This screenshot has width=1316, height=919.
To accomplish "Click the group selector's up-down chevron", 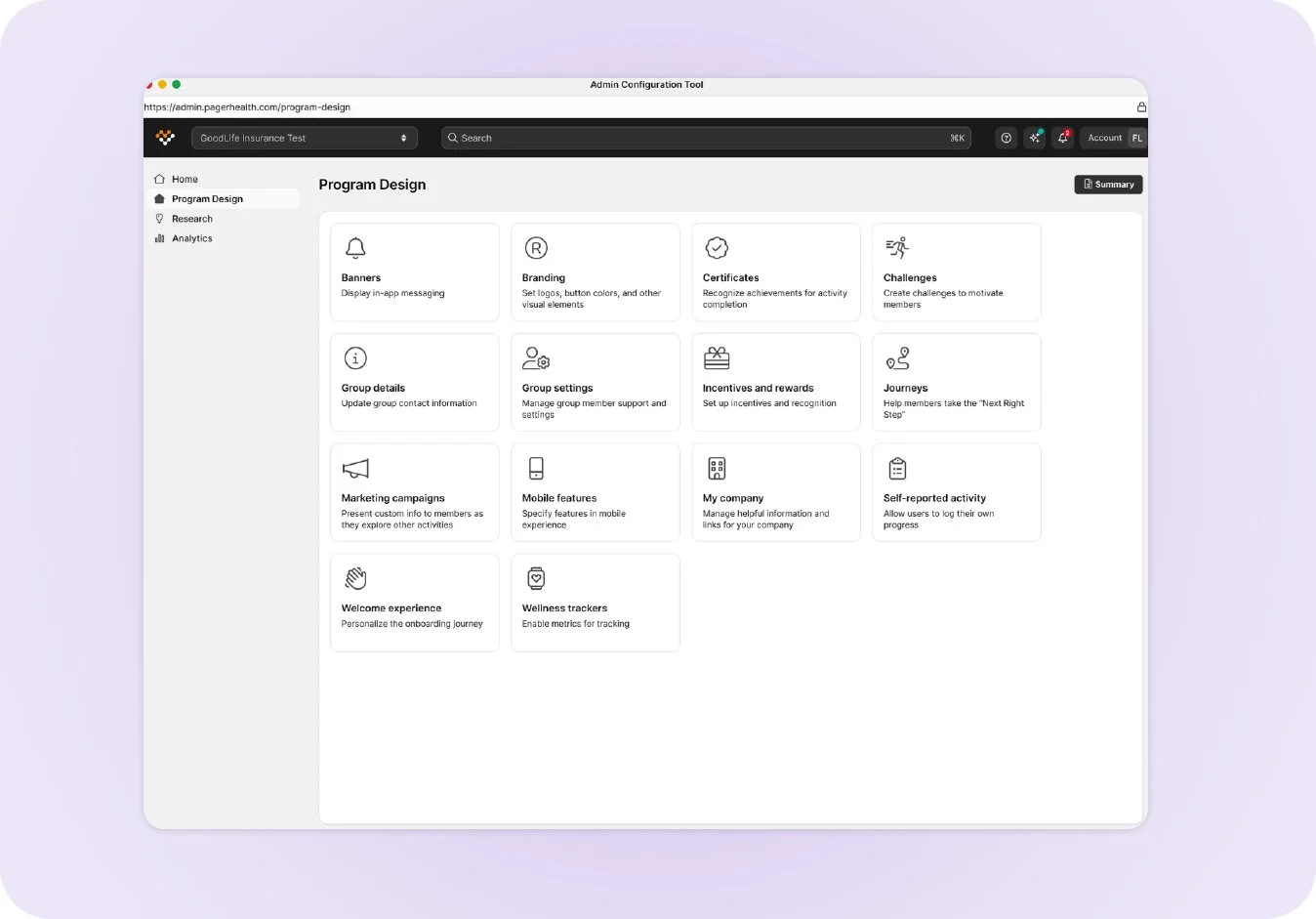I will pos(403,137).
